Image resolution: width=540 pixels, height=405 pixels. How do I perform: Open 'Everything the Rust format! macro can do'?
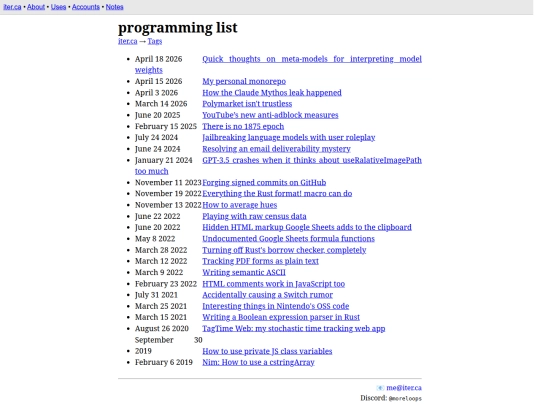[x=277, y=194]
